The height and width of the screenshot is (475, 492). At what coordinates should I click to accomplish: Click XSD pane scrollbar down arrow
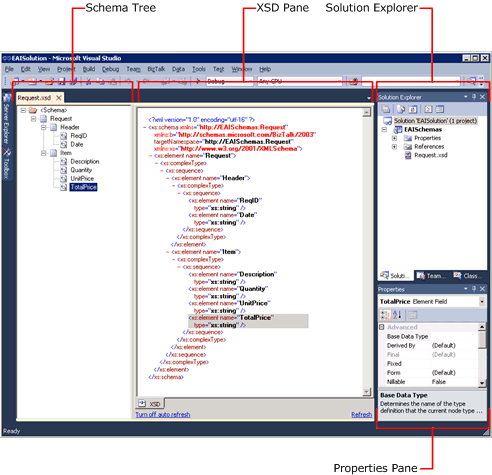(x=367, y=392)
